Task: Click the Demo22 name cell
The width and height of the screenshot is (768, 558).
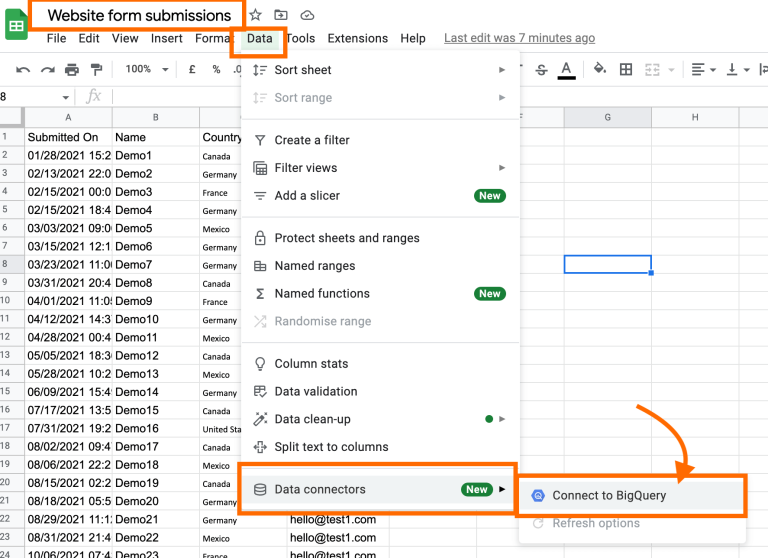Action: coord(155,537)
